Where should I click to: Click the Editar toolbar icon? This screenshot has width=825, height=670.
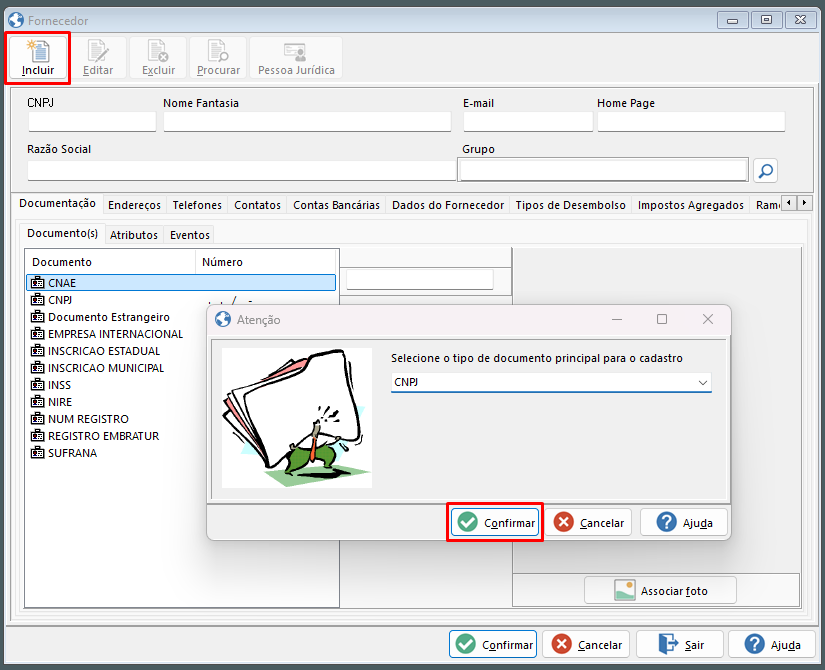98,58
